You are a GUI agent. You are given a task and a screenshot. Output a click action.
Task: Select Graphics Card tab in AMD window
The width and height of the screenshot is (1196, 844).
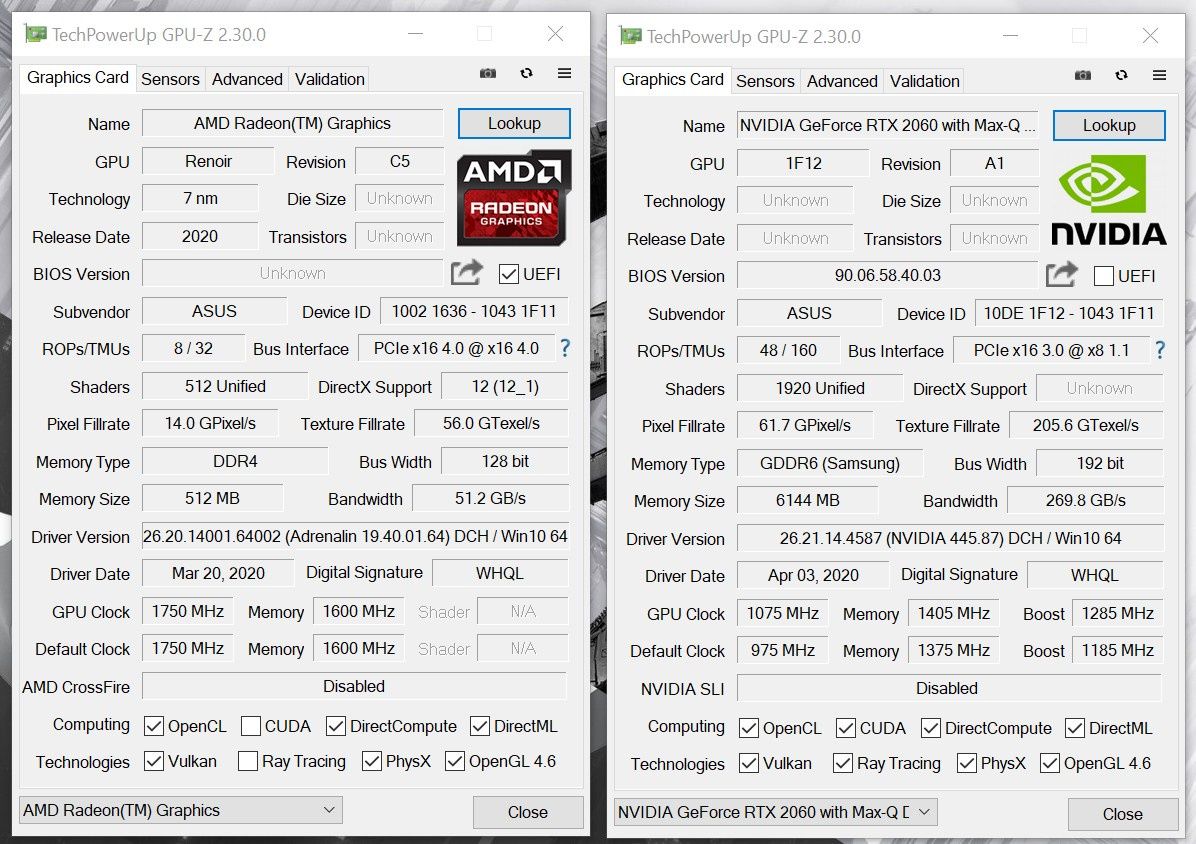78,78
